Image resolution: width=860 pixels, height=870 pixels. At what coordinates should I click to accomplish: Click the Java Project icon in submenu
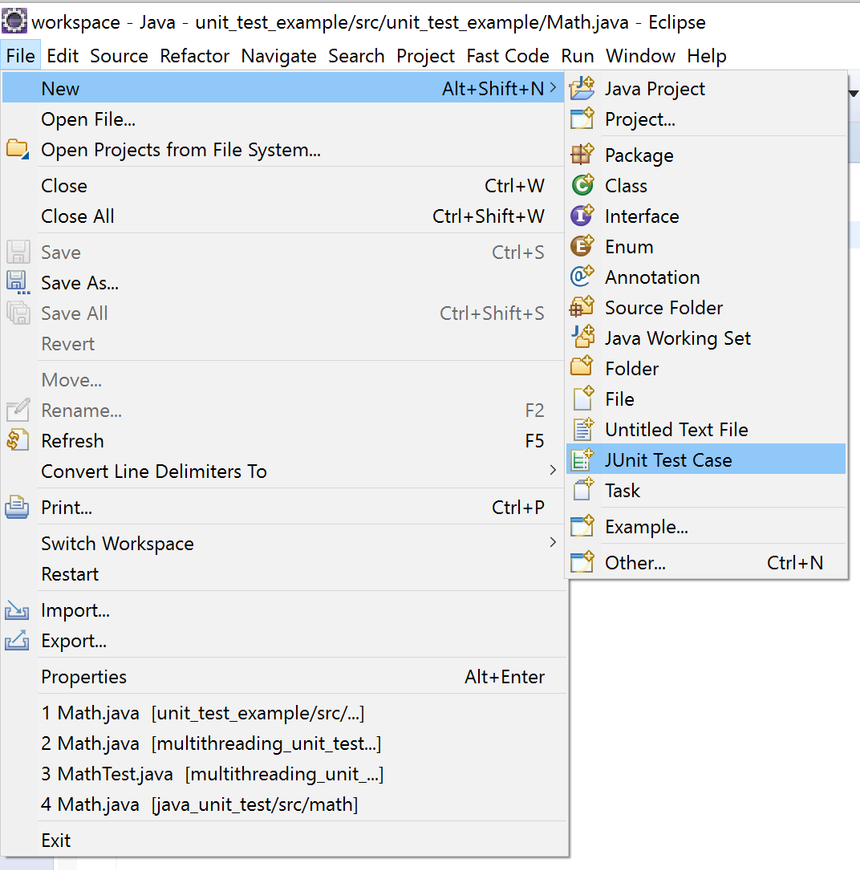(582, 89)
